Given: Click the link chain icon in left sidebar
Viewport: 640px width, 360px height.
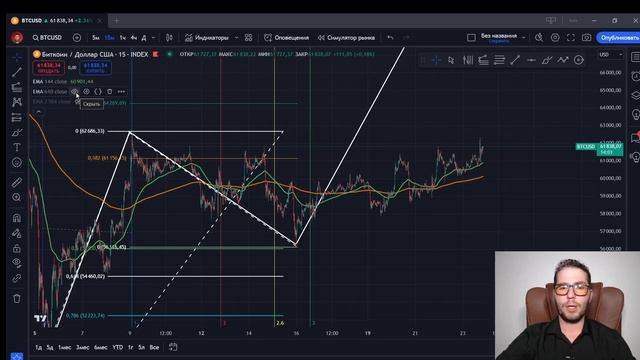Looking at the screenshot, I should tap(17, 278).
